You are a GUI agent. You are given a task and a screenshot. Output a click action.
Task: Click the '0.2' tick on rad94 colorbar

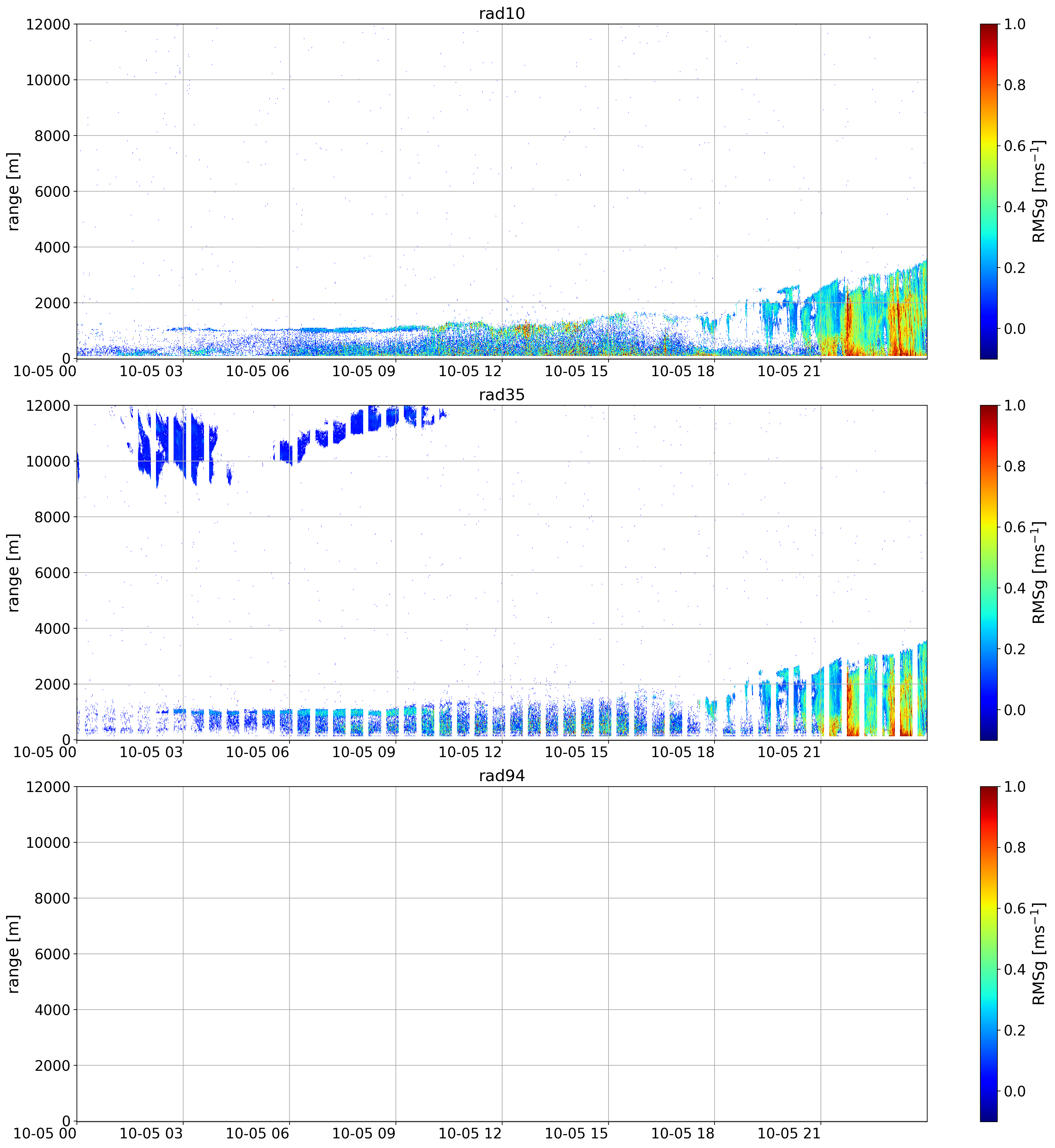pyautogui.click(x=1015, y=1030)
